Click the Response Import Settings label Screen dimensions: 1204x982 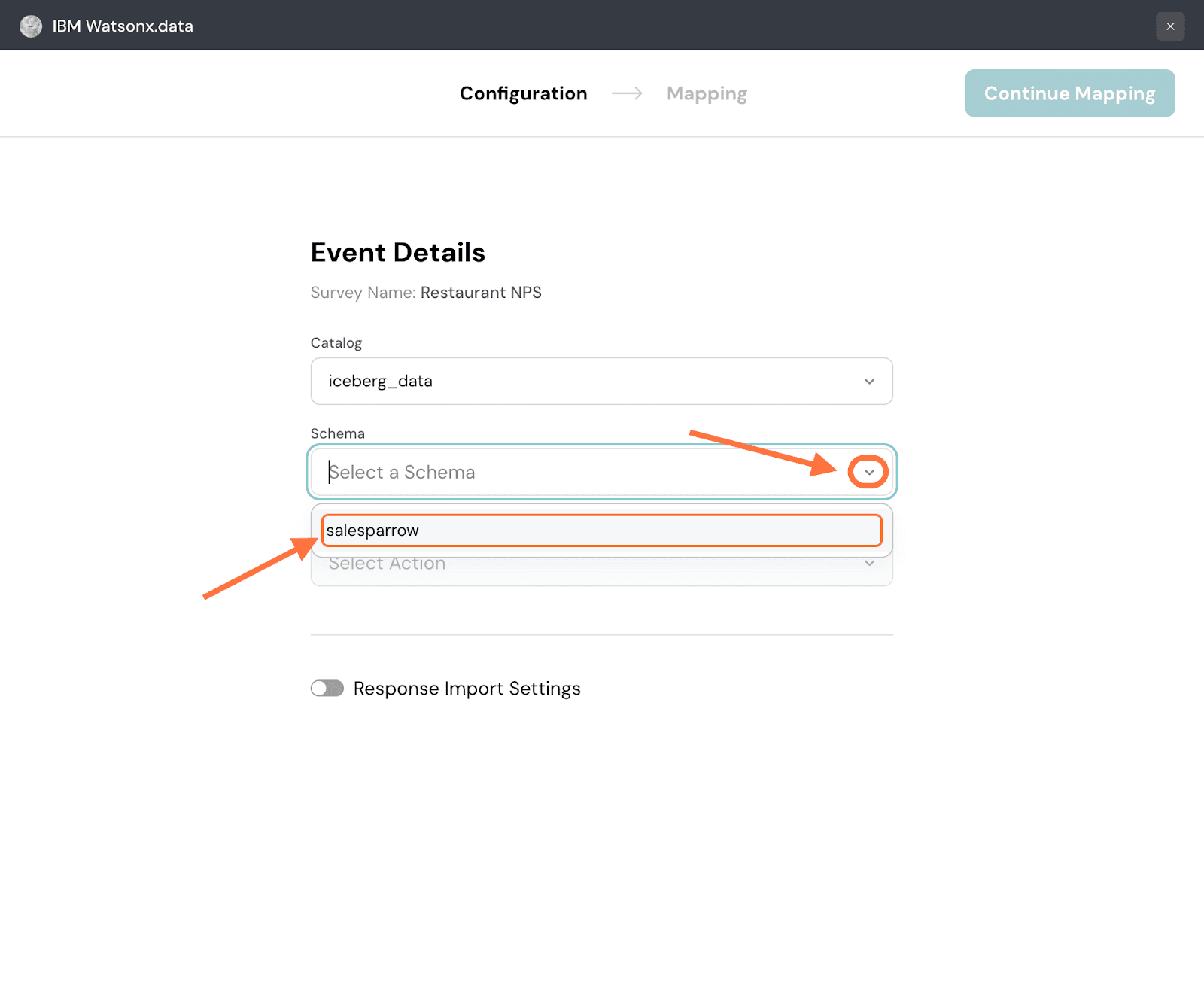coord(467,689)
